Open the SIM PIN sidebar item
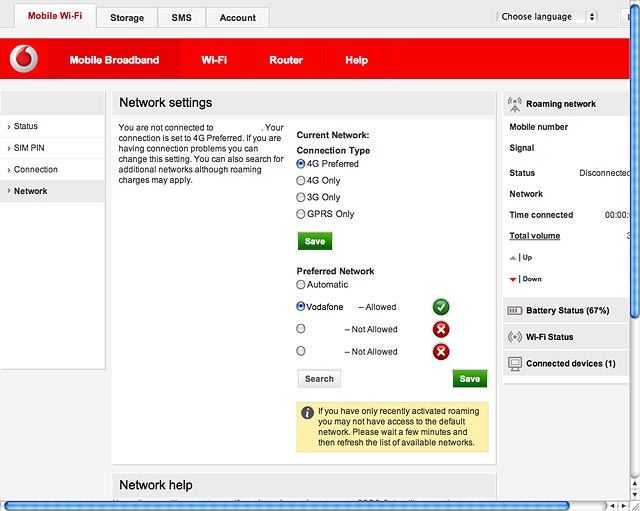Viewport: 640px width, 511px height. click(x=52, y=148)
